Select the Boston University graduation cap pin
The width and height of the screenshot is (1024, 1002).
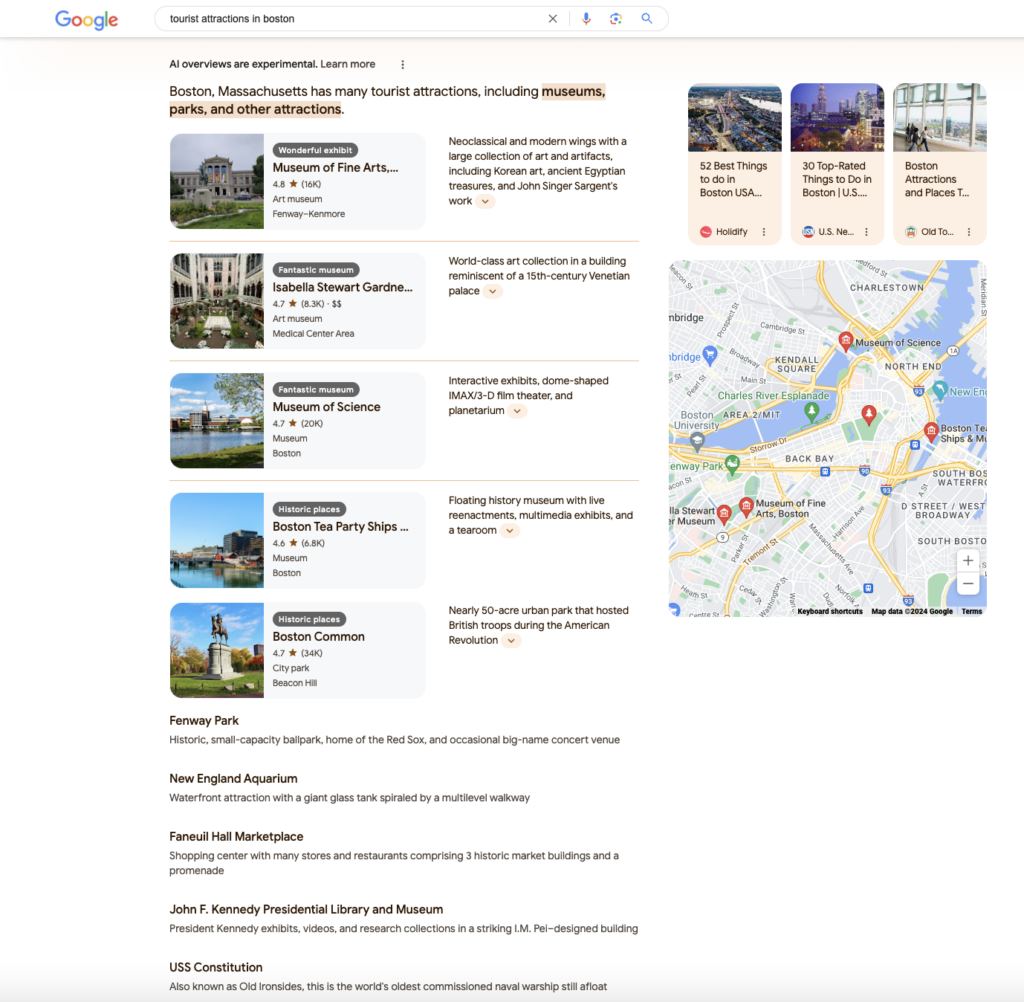click(697, 441)
